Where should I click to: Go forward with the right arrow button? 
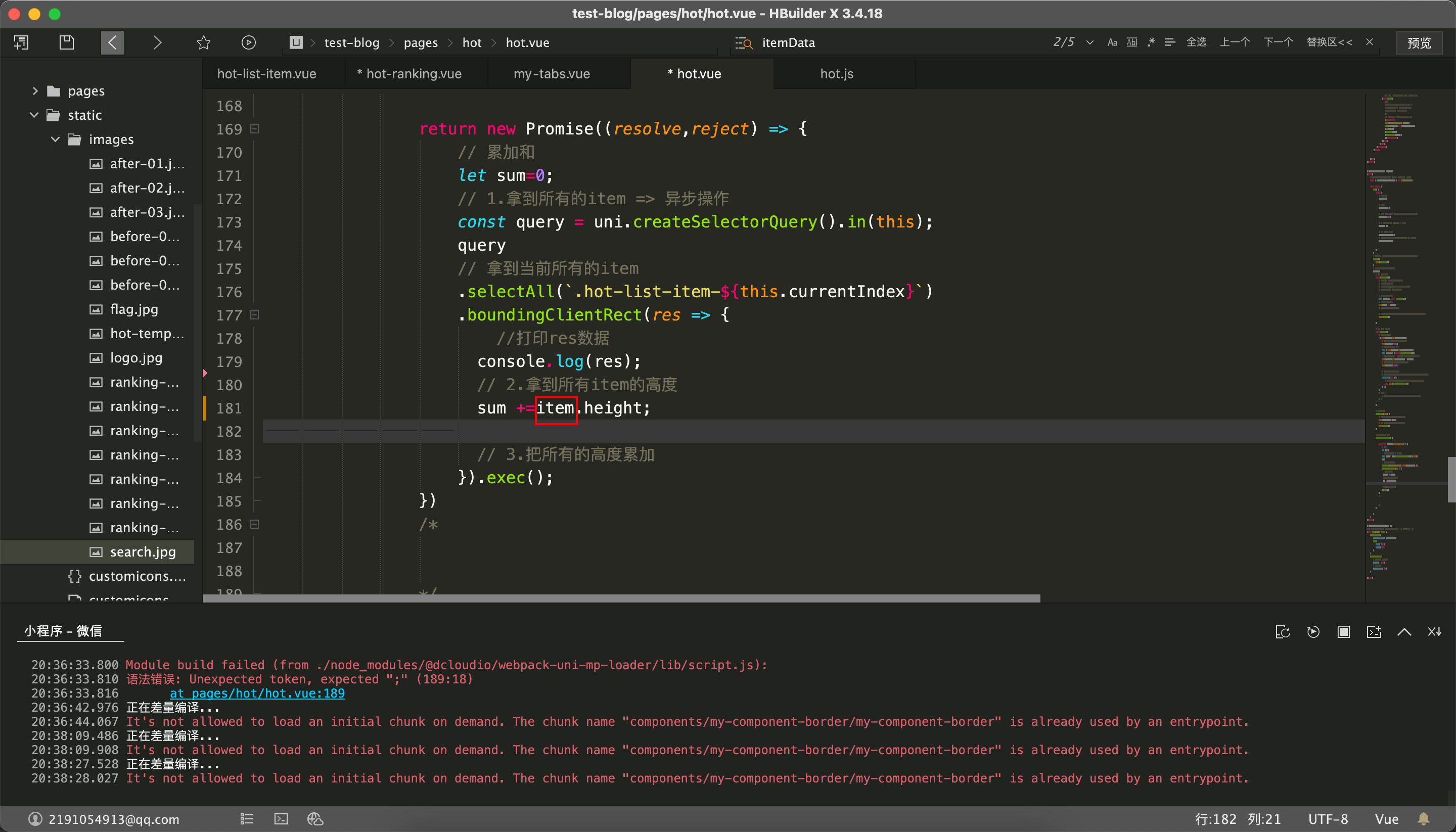158,42
